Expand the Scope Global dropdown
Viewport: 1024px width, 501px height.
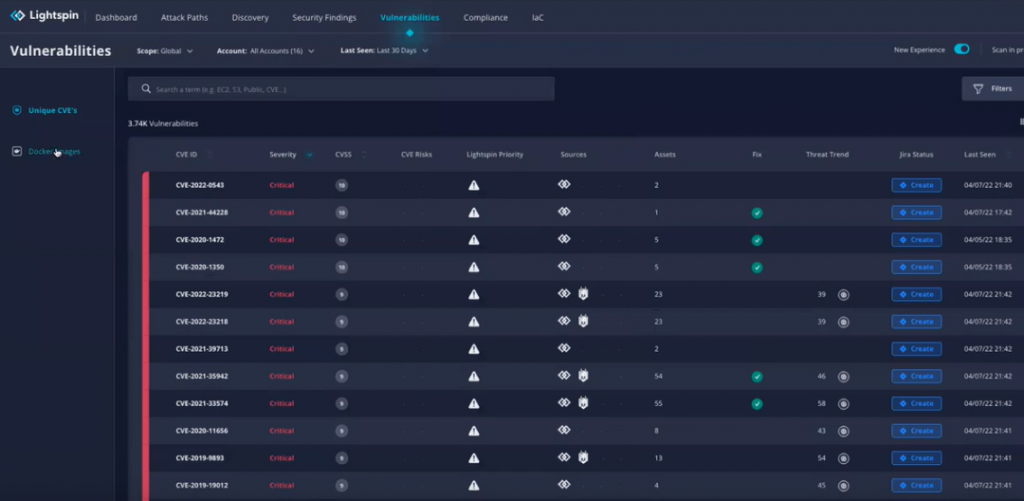pyautogui.click(x=165, y=51)
